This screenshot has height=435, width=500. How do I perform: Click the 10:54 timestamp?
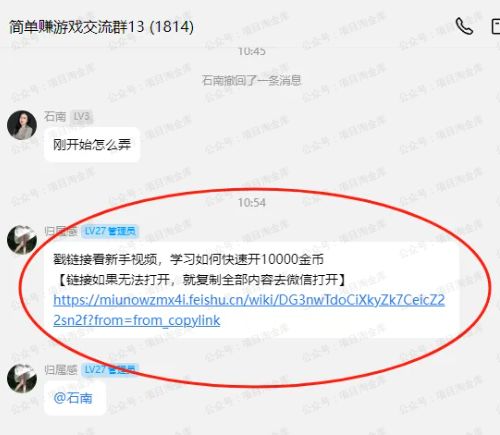(x=251, y=202)
